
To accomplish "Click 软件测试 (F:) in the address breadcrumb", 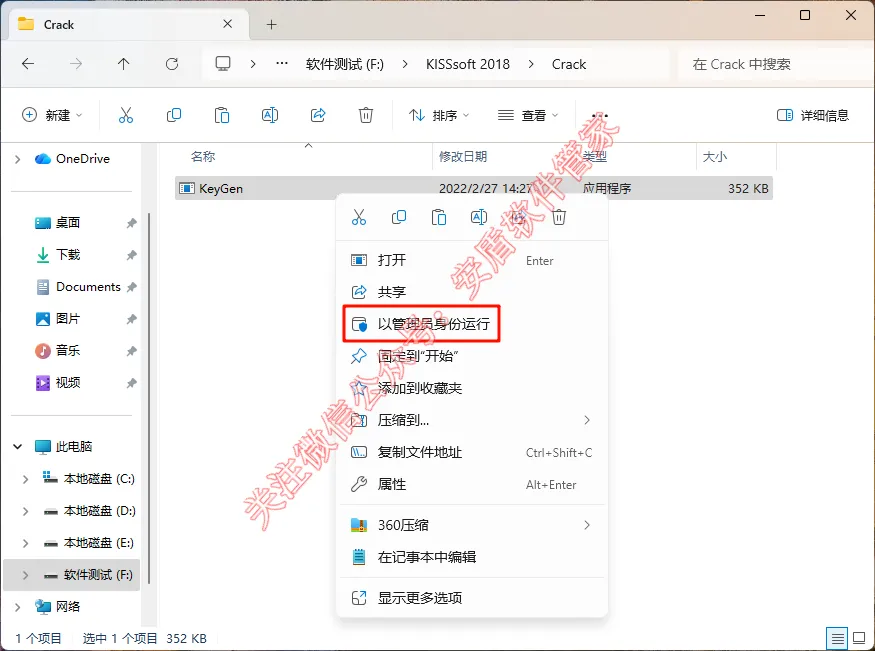I will coord(345,64).
